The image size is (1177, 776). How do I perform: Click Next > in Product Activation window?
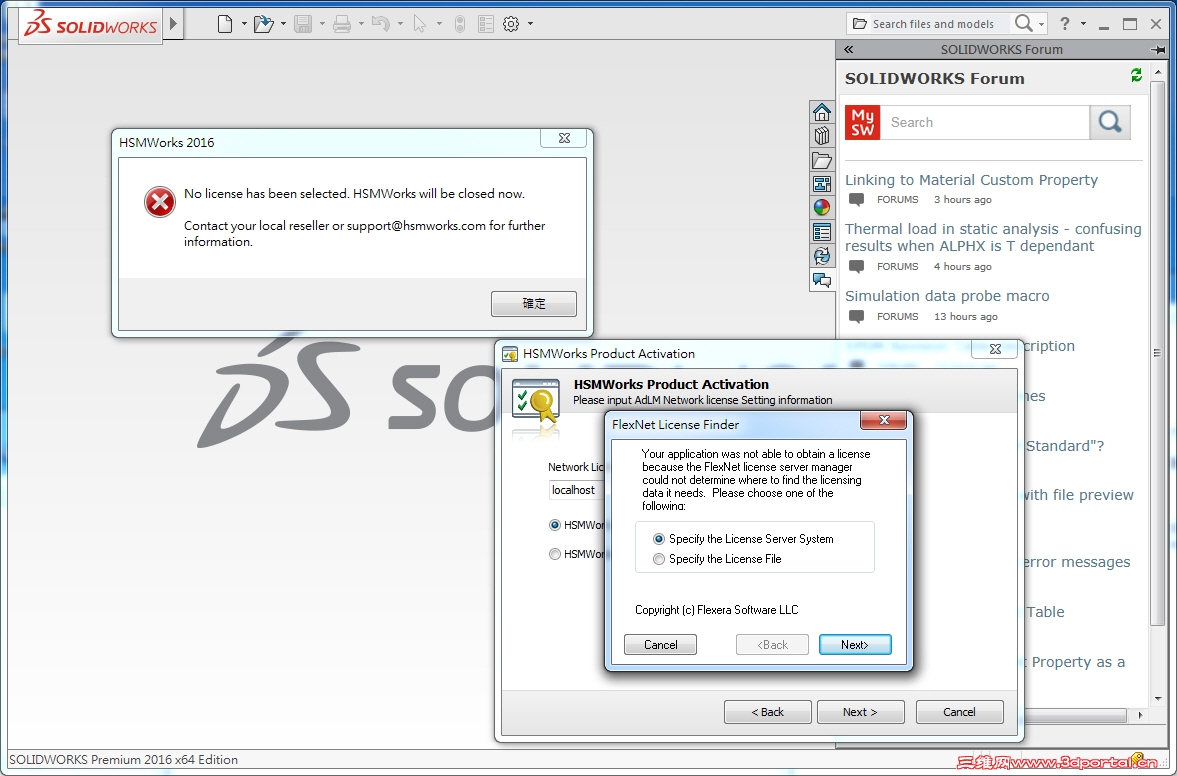[x=860, y=712]
